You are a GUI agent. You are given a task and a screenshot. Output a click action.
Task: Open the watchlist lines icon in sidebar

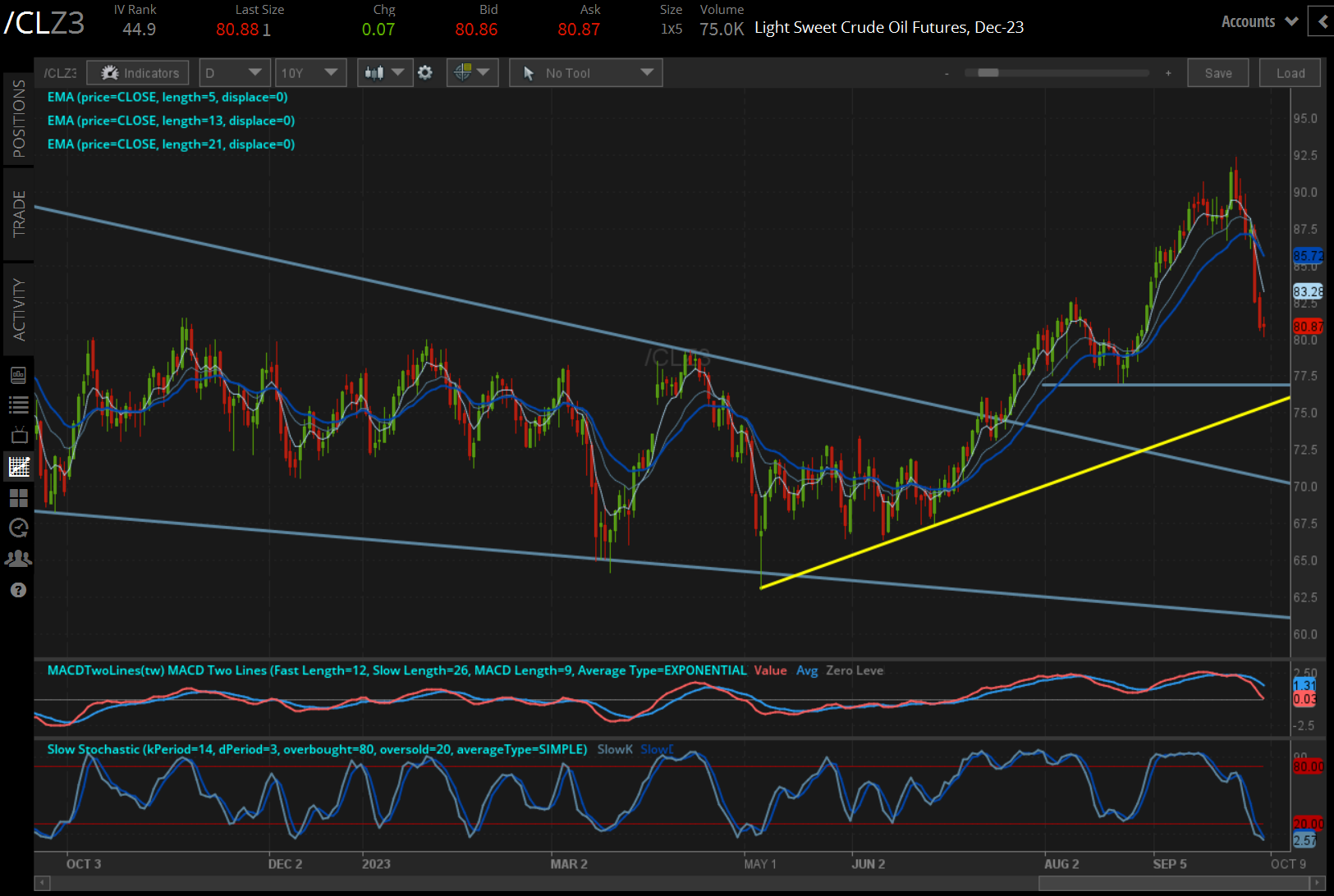[x=18, y=405]
